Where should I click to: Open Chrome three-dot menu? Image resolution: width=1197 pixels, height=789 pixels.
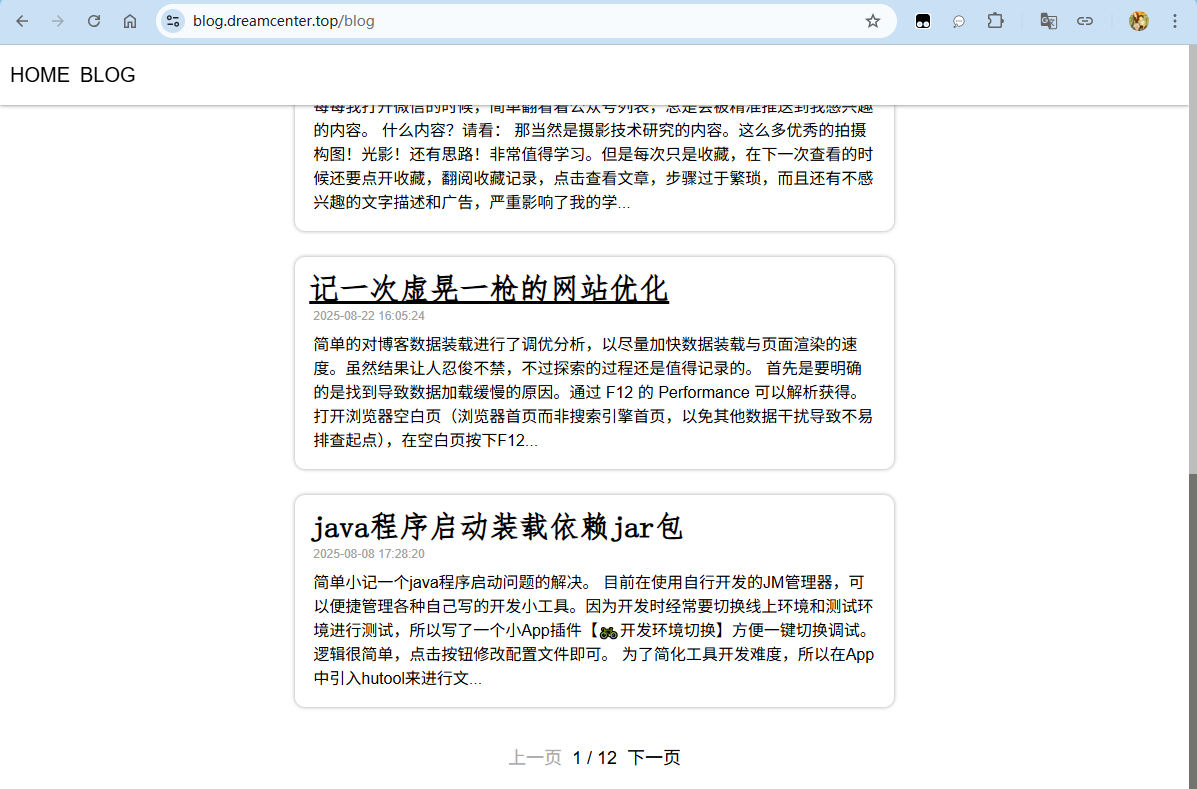pos(1174,21)
